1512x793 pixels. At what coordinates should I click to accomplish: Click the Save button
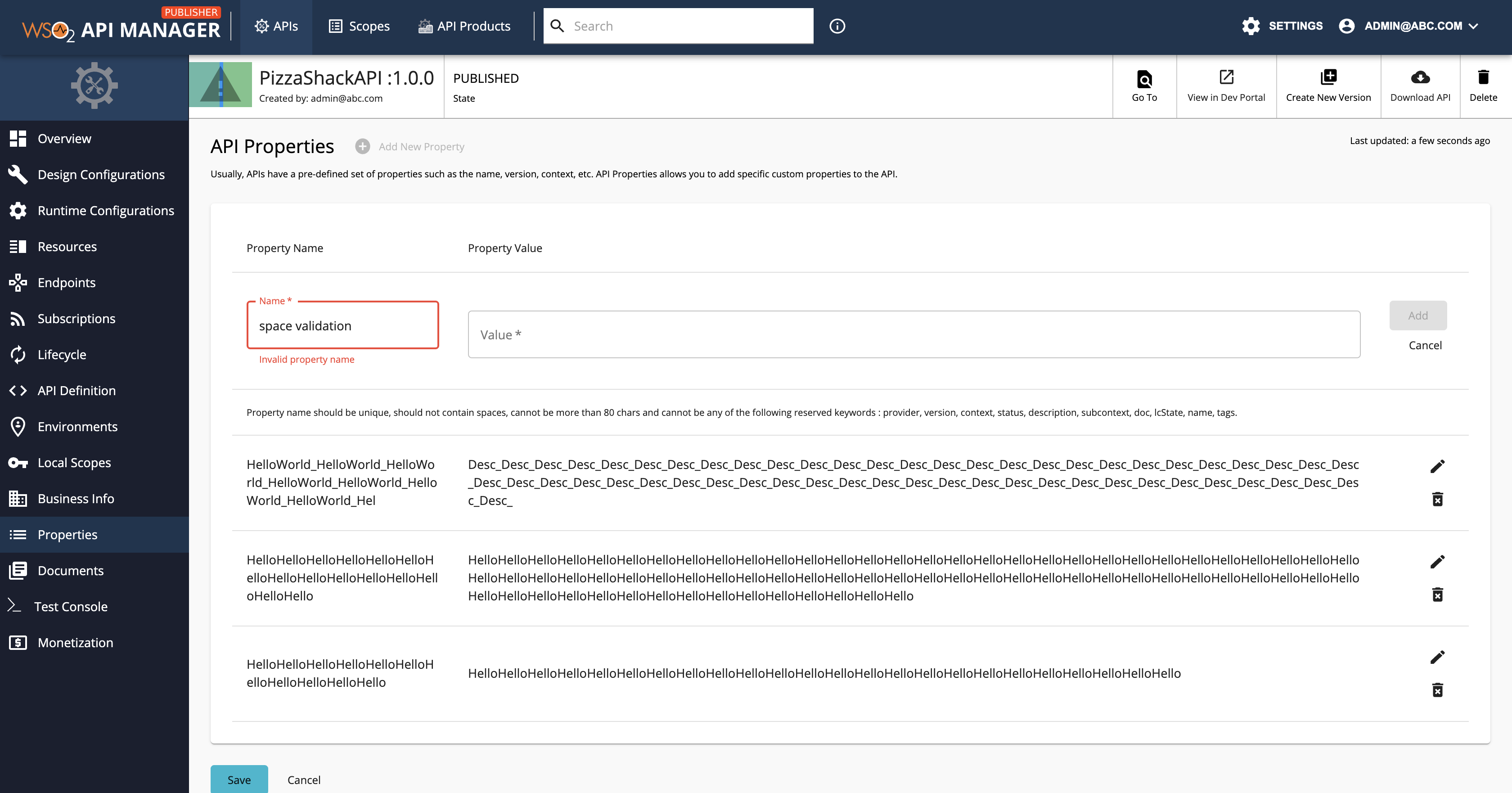pyautogui.click(x=238, y=779)
